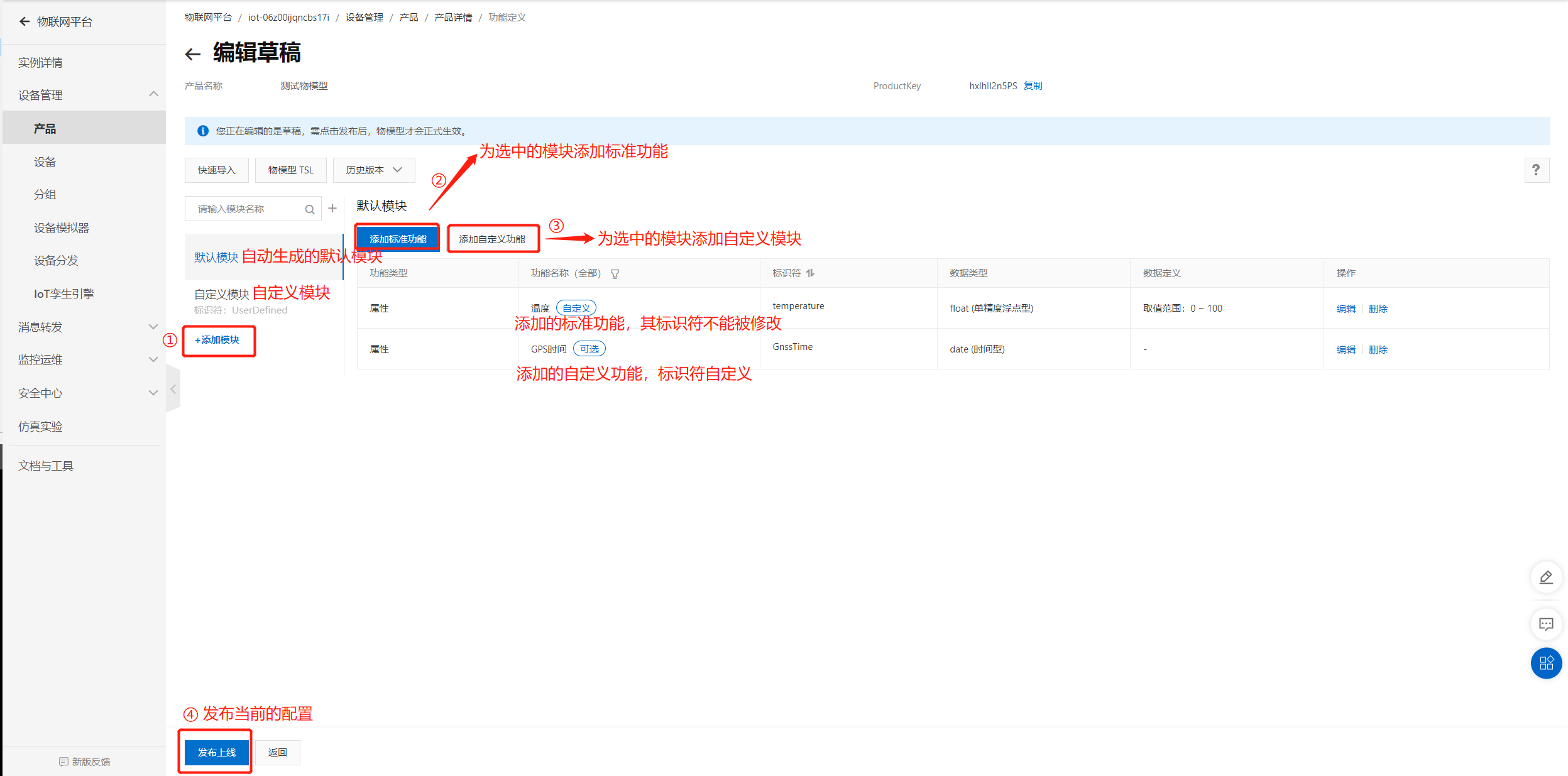Click the blue floating apps grid icon
The image size is (1568, 776).
tap(1546, 663)
